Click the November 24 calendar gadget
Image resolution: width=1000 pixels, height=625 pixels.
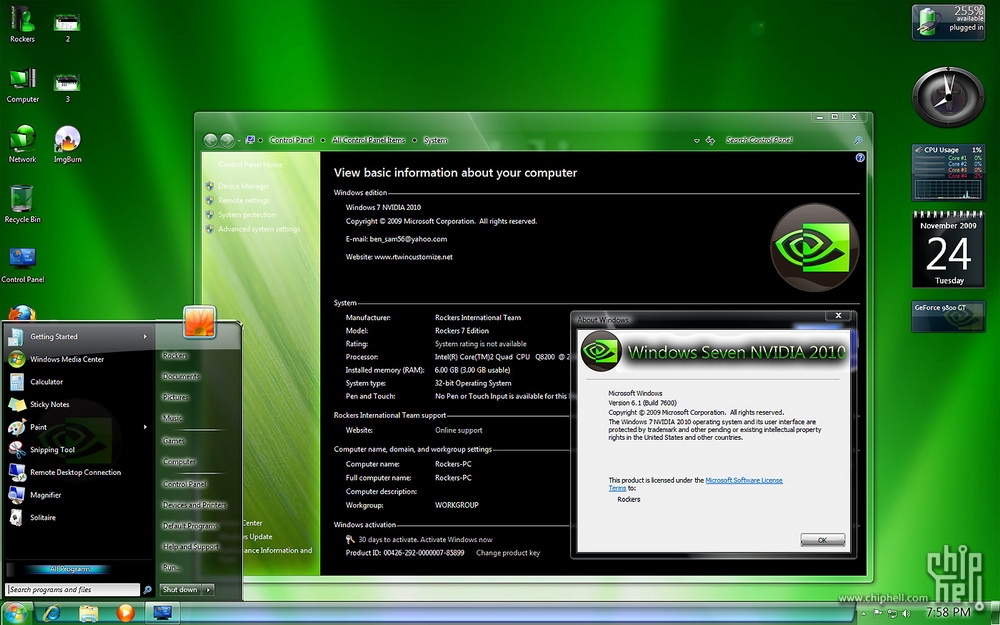pyautogui.click(x=948, y=249)
